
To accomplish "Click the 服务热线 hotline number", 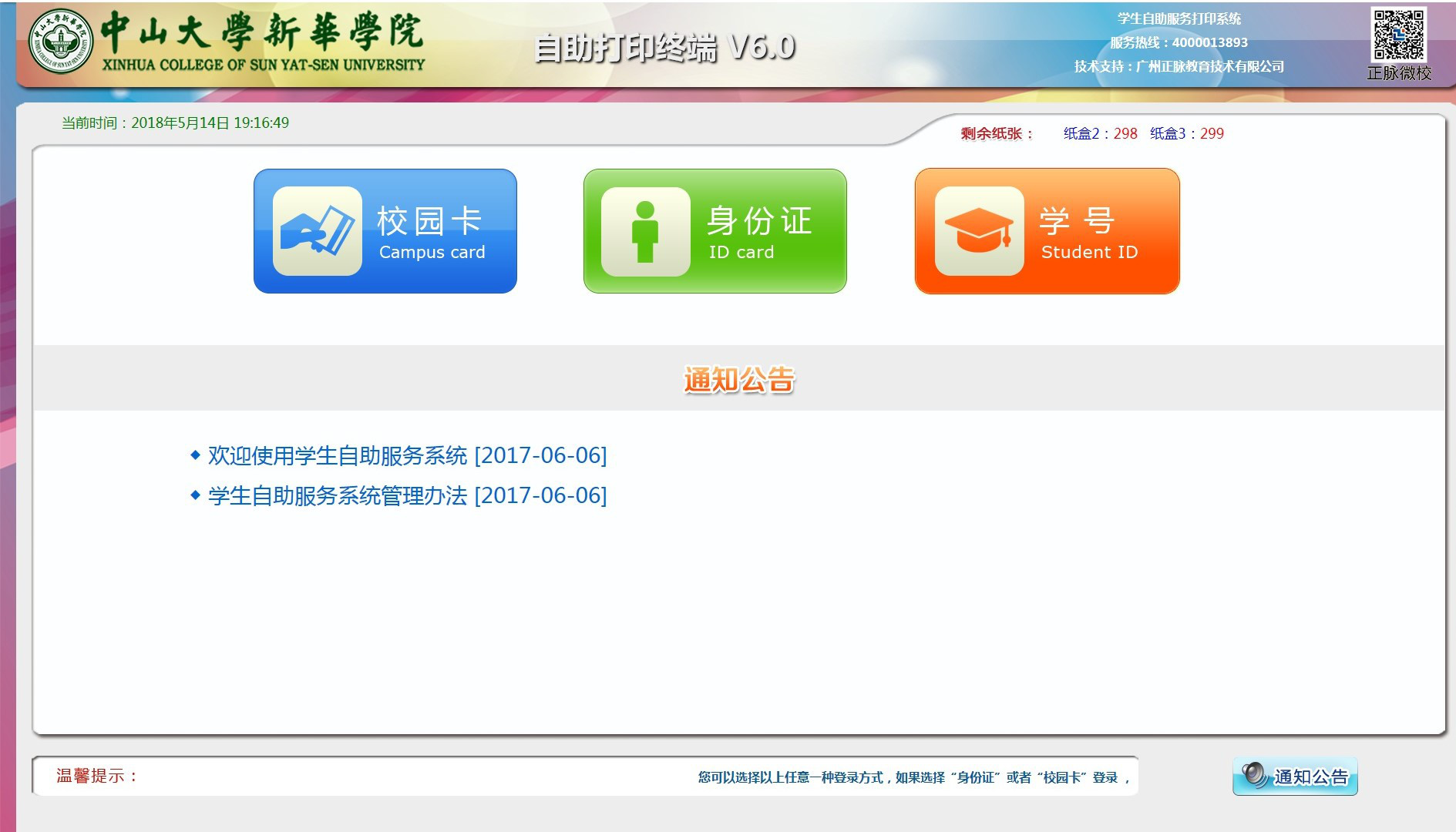I will (1179, 42).
